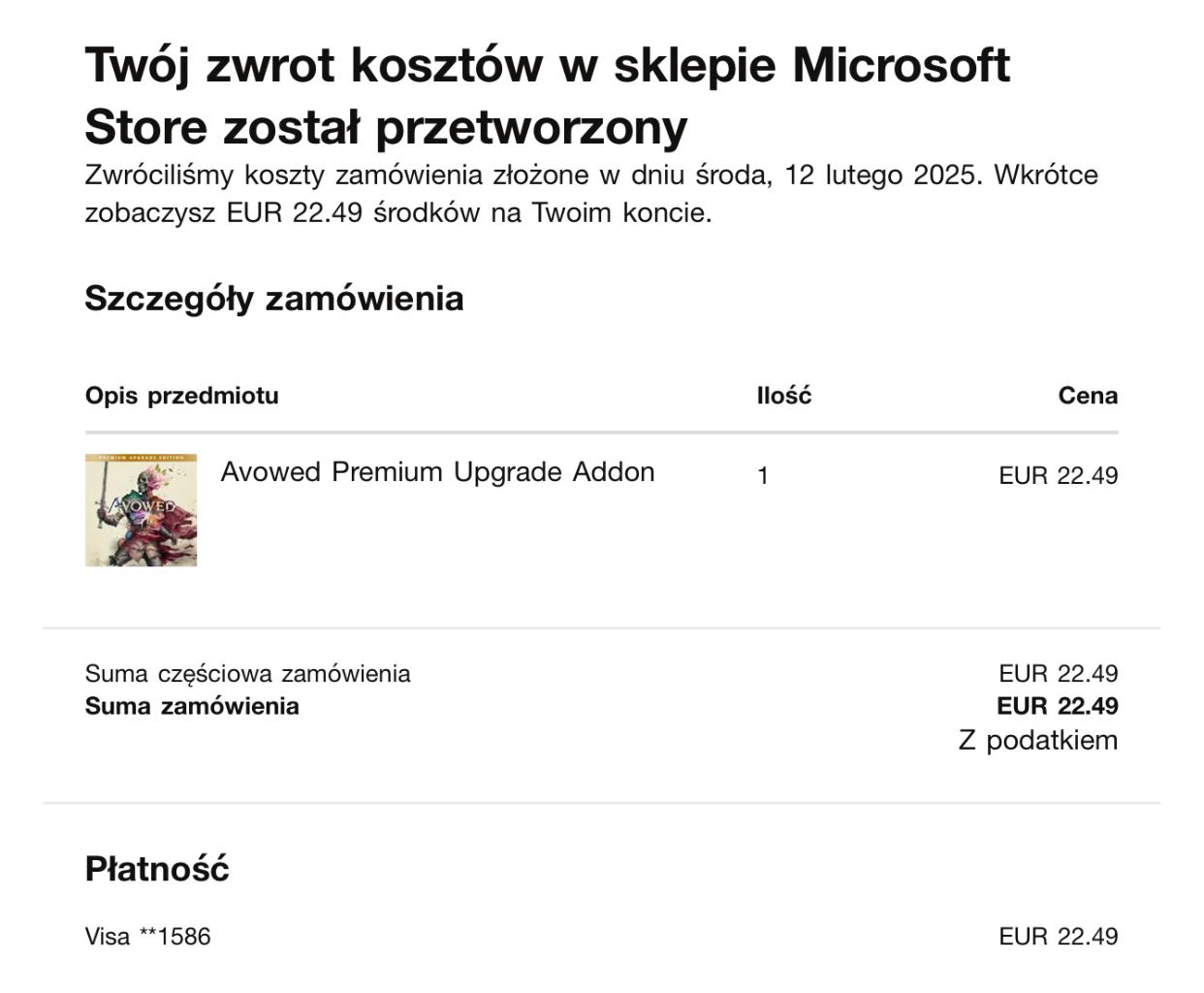
Task: Click the EUR 22.49 amount in intro paragraph
Action: click(294, 213)
